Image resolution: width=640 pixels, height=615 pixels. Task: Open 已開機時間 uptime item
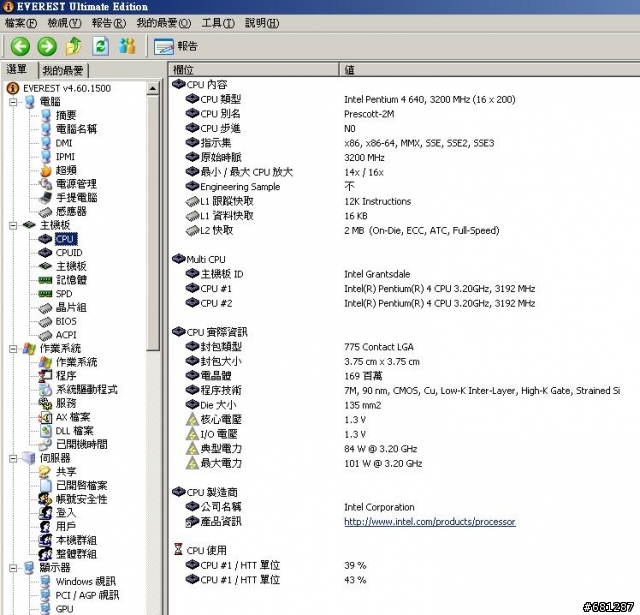[x=82, y=444]
